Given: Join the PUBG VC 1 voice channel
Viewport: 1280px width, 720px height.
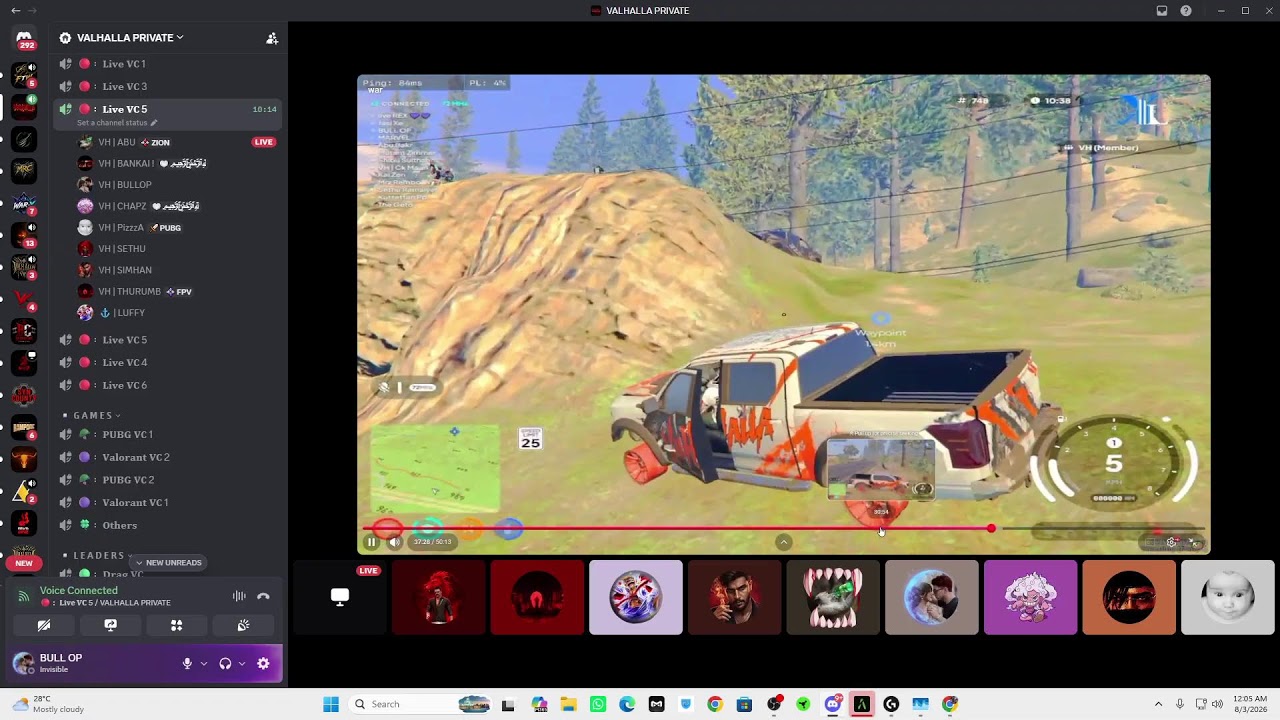Looking at the screenshot, I should click(x=168, y=435).
